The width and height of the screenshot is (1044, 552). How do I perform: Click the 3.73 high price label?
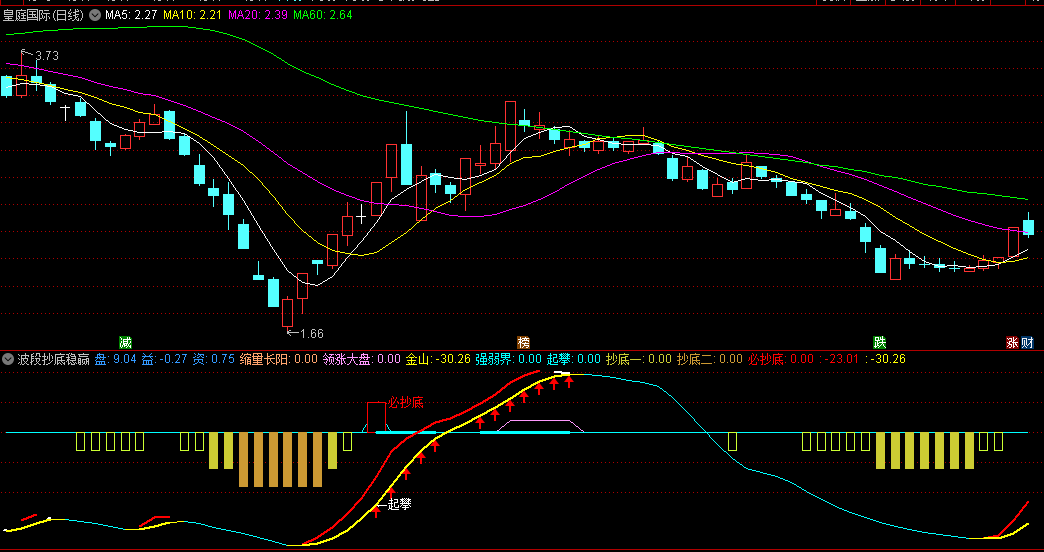tap(47, 56)
